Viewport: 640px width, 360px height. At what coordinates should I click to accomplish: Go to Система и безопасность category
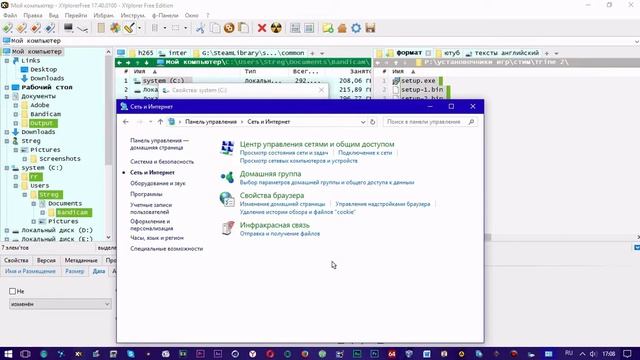[x=162, y=162]
